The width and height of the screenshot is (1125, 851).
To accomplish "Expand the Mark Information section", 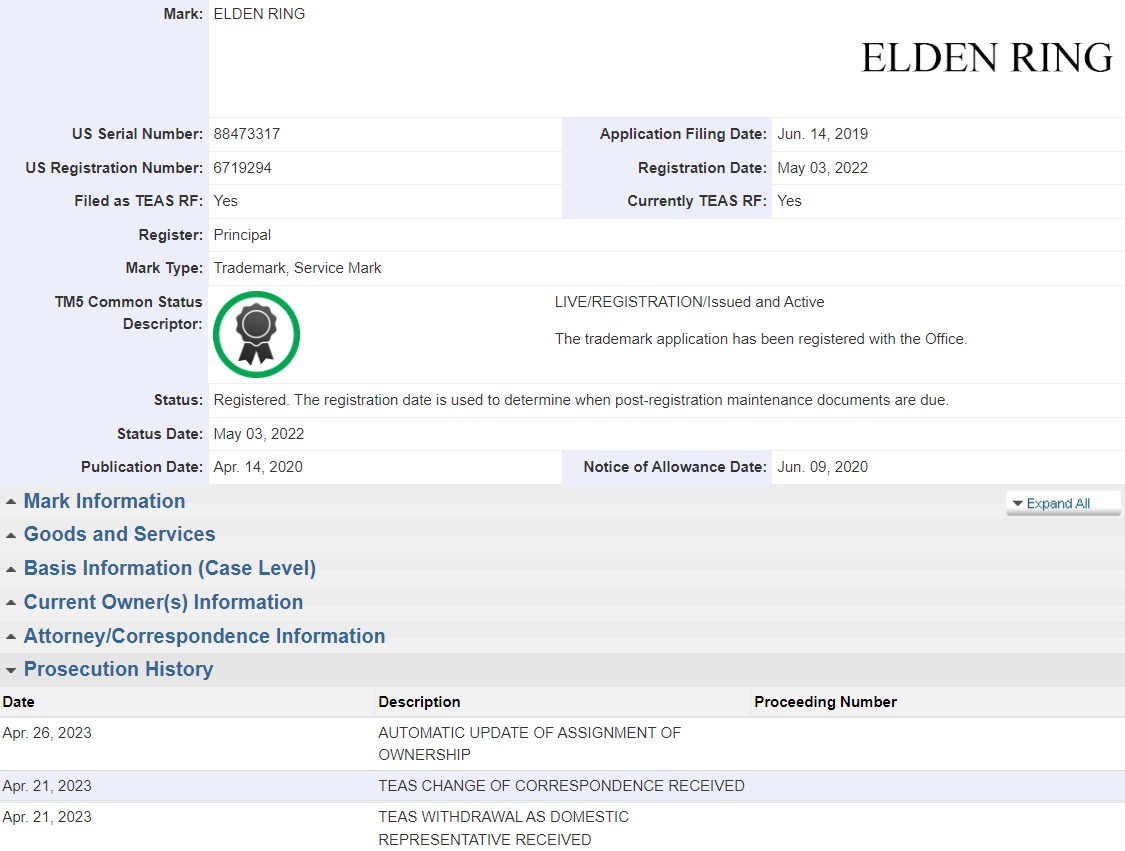I will click(104, 501).
